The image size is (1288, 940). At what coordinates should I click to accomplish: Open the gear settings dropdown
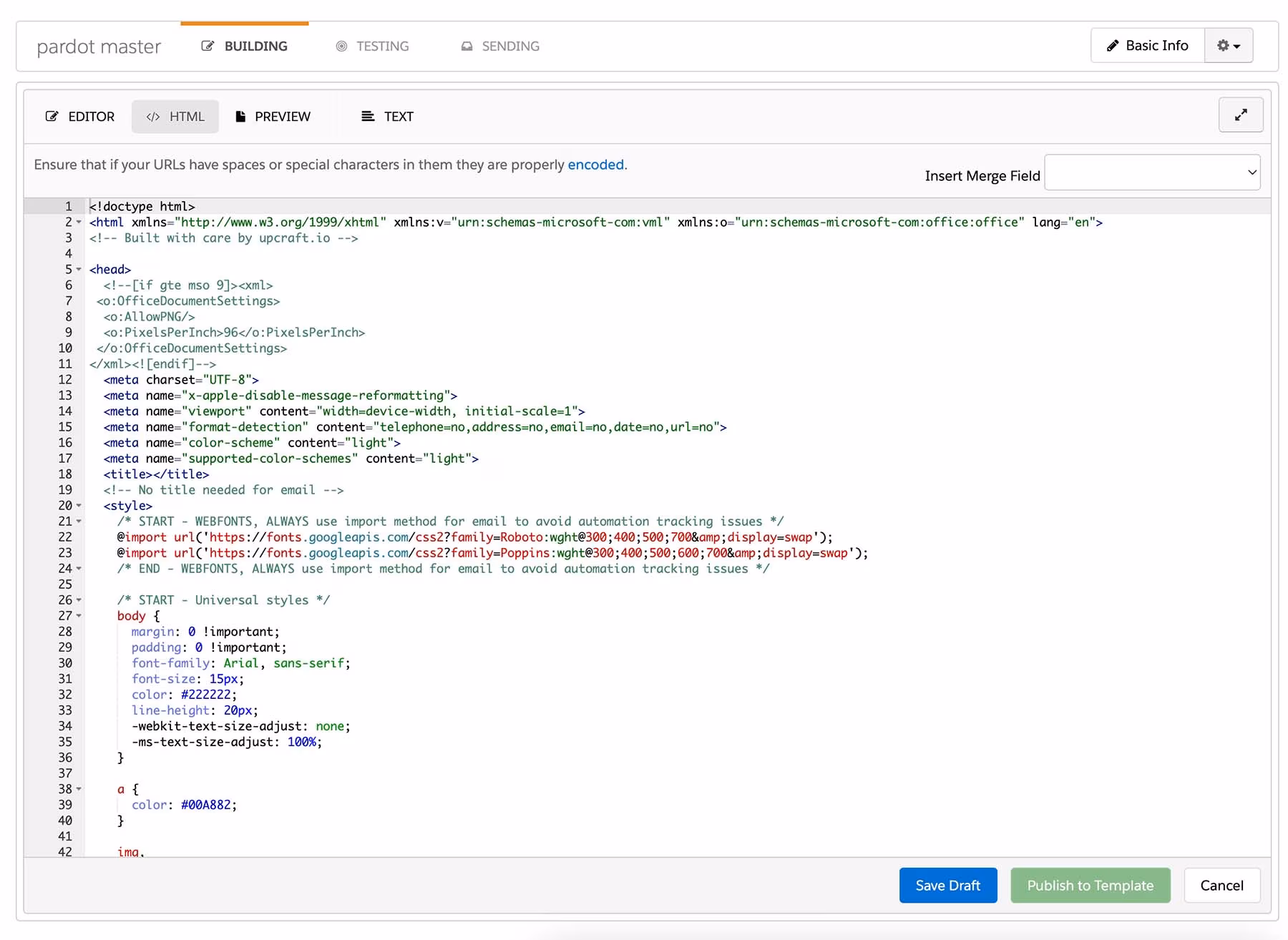point(1228,46)
